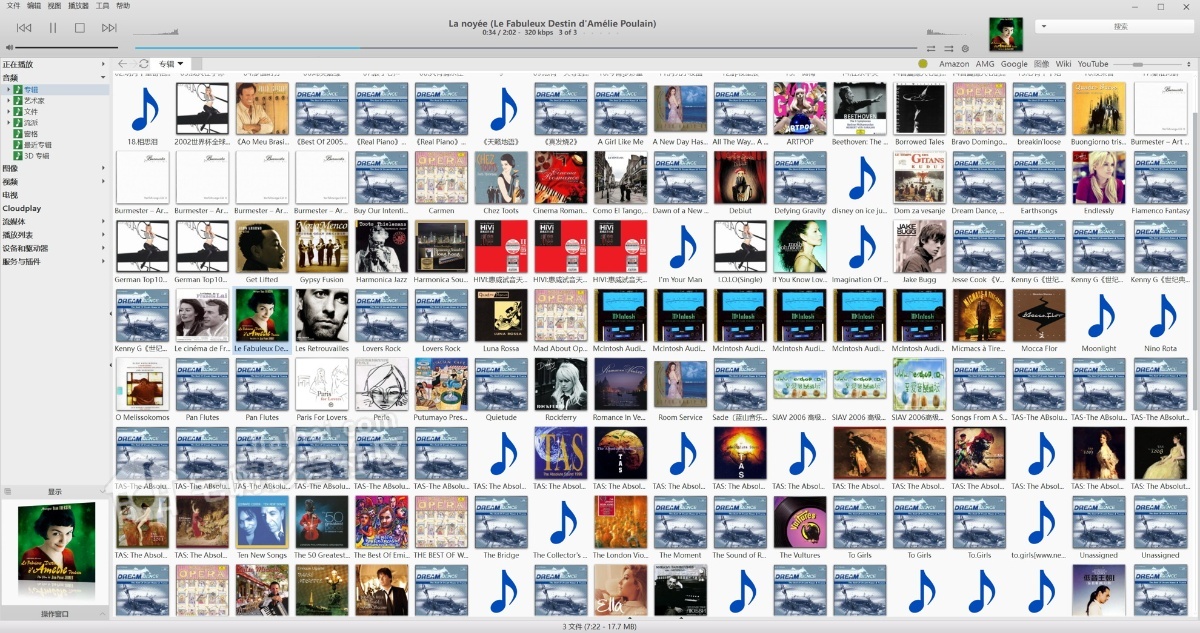Skip to previous track
This screenshot has width=1200, height=633.
24,28
